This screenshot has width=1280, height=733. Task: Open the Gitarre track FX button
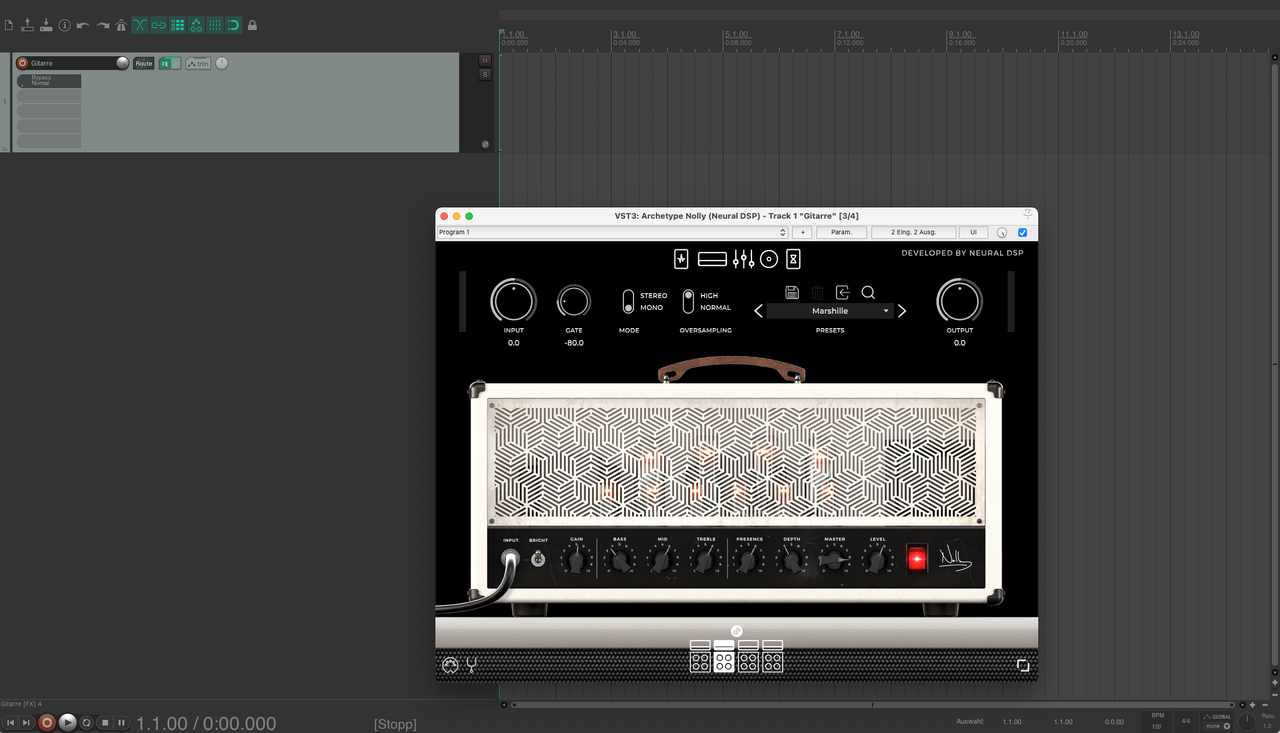pos(165,63)
